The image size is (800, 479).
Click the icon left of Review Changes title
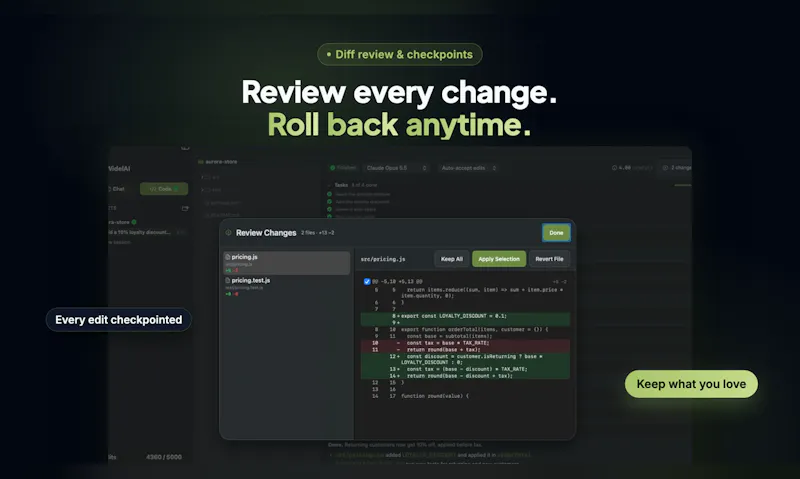[228, 233]
